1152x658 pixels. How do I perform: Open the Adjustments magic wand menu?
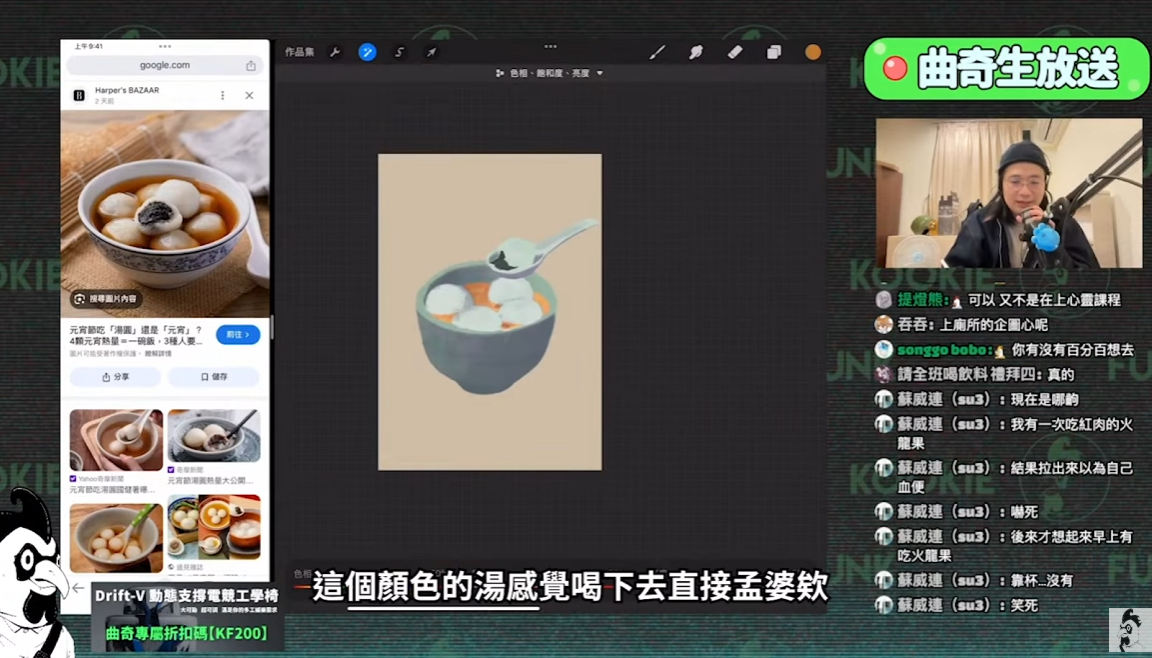tap(367, 52)
